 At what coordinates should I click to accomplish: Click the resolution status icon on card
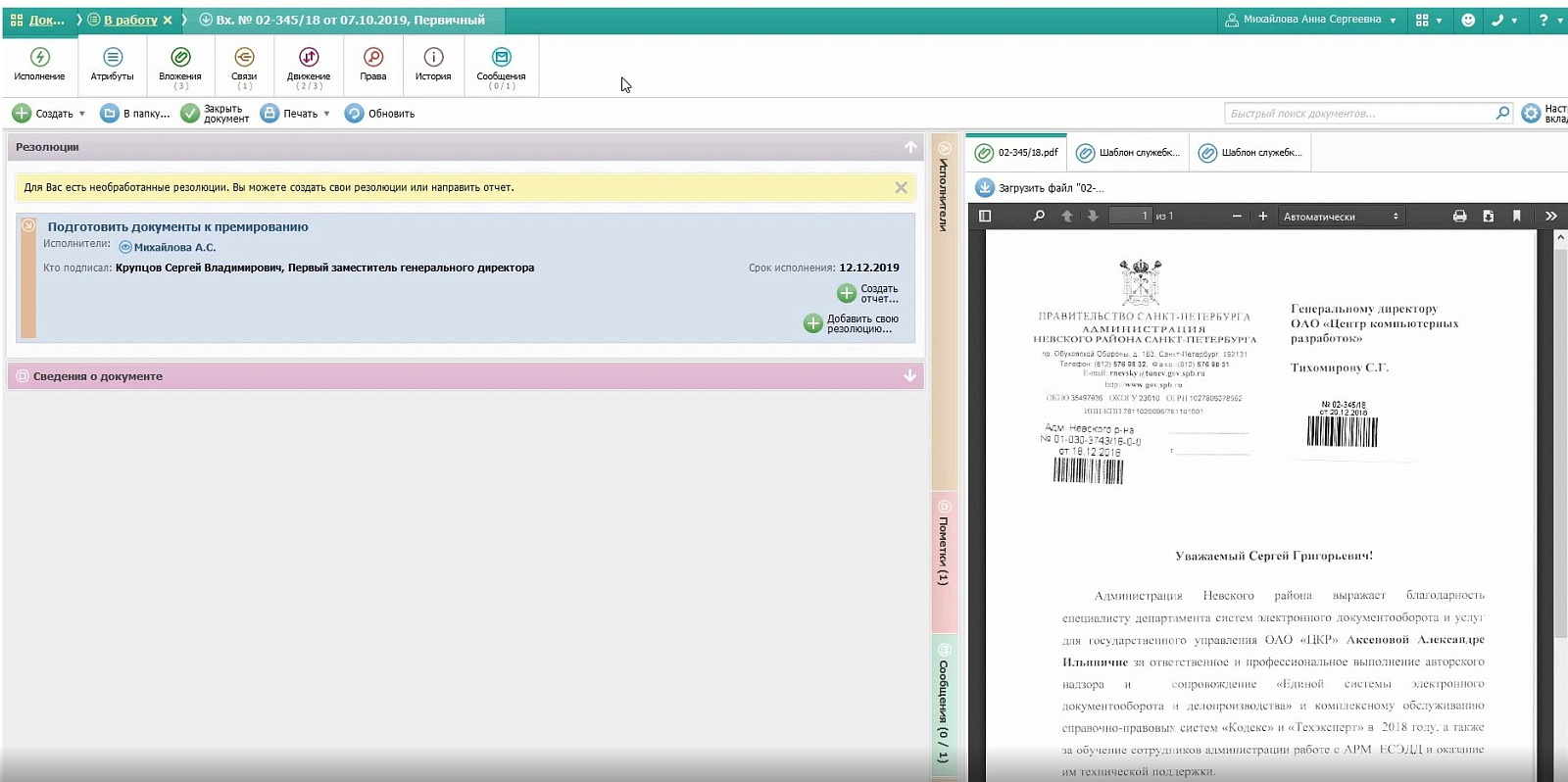28,225
